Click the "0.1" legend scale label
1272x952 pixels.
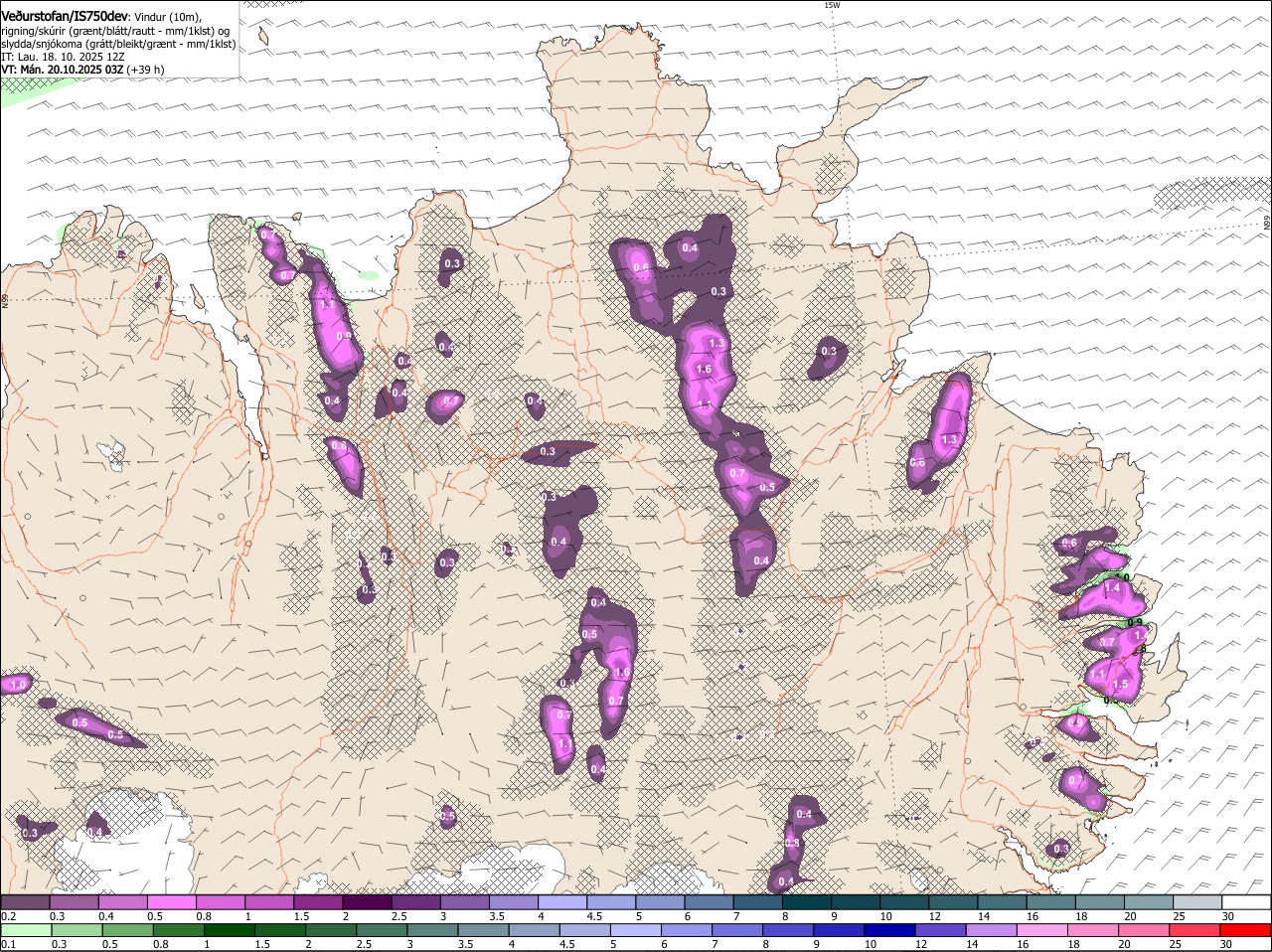point(8,944)
